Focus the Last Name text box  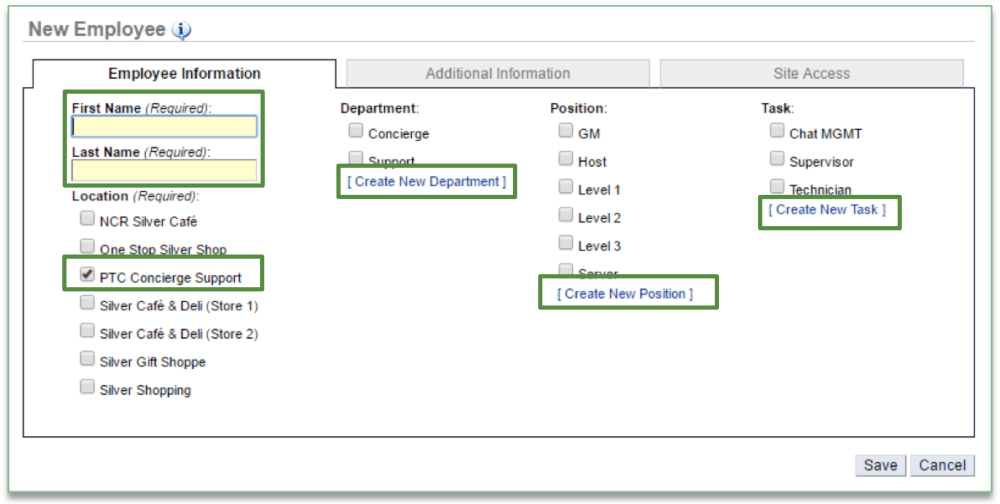click(164, 170)
